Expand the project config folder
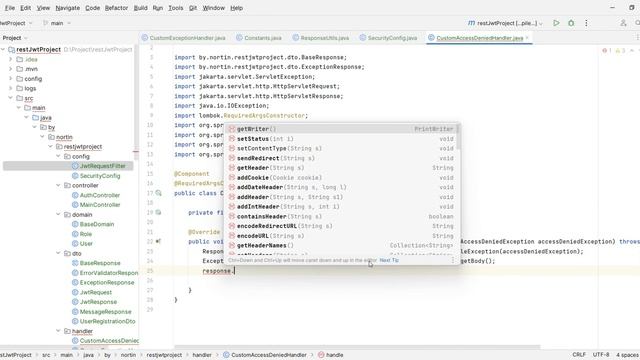 click(11, 79)
